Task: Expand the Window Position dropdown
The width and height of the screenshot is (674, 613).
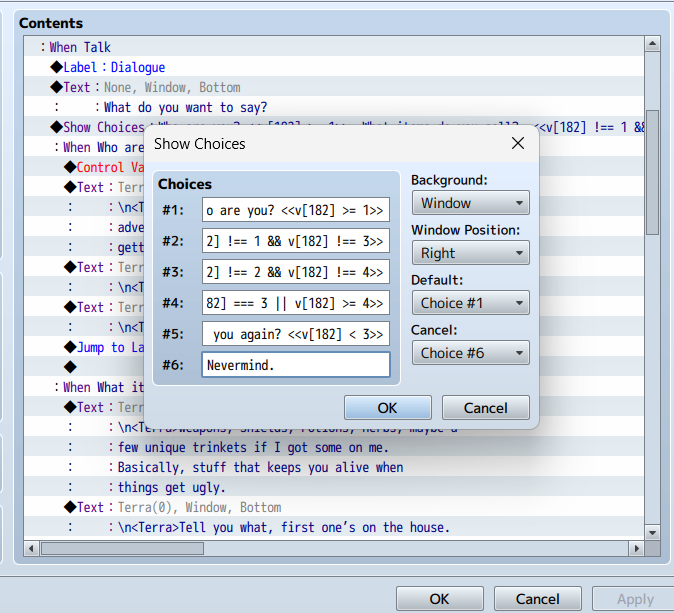Action: pyautogui.click(x=470, y=253)
